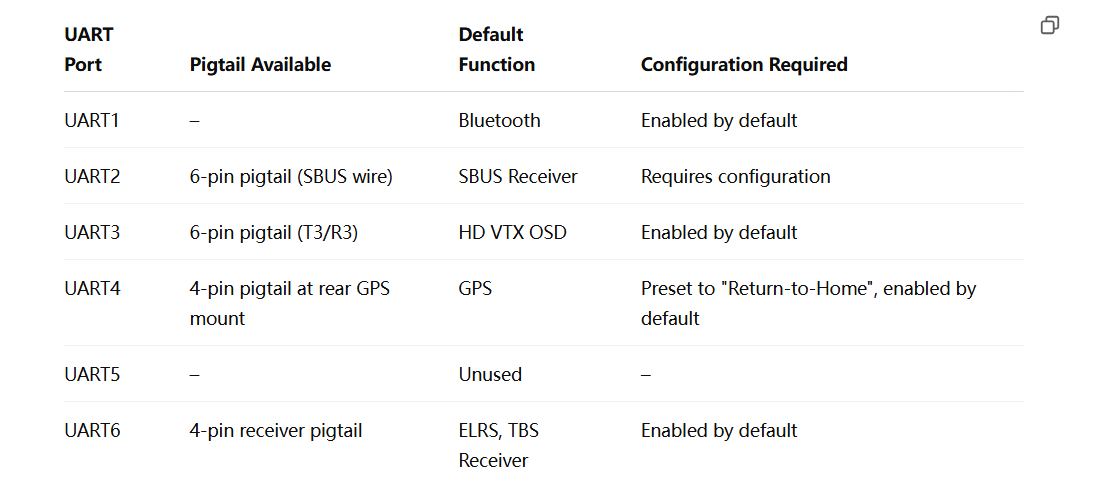1095x502 pixels.
Task: Click the Unused function cell for UART5
Action: 490,374
